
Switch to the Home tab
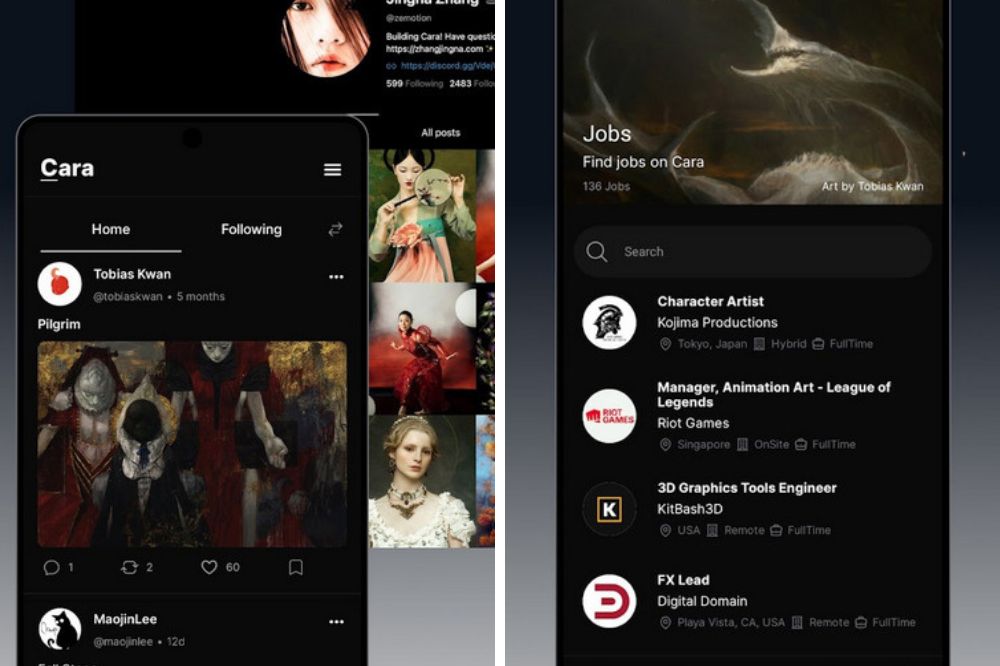pos(111,229)
